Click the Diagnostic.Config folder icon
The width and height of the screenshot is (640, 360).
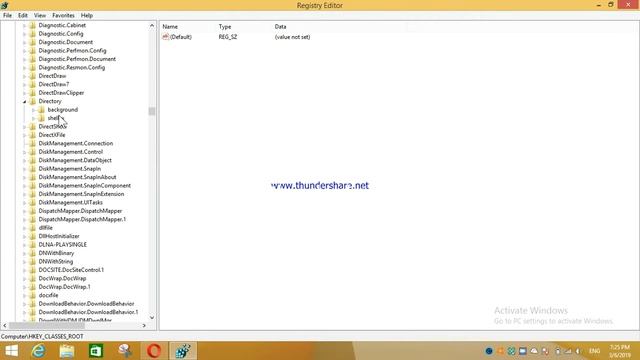pos(33,34)
